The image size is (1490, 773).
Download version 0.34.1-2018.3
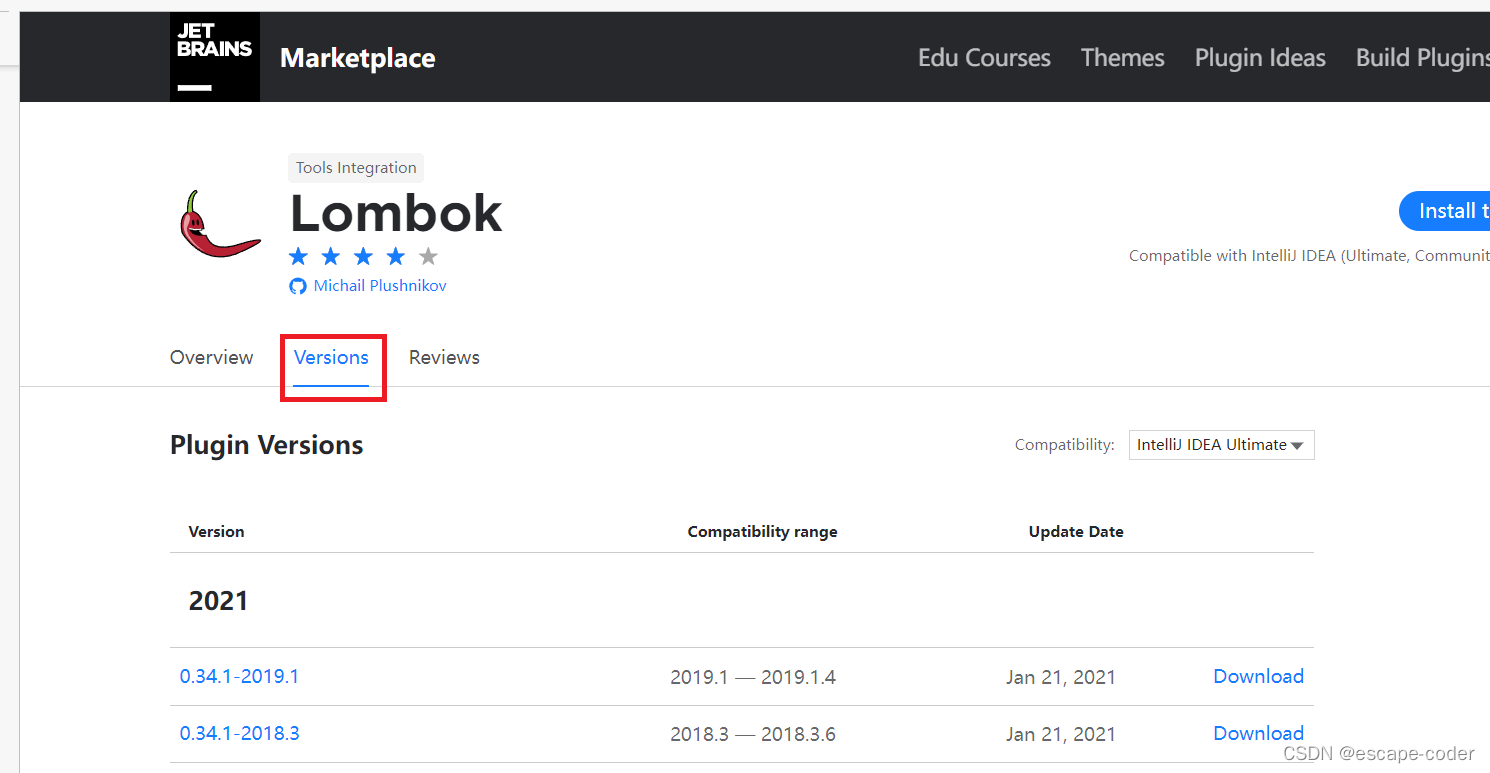[x=1258, y=733]
